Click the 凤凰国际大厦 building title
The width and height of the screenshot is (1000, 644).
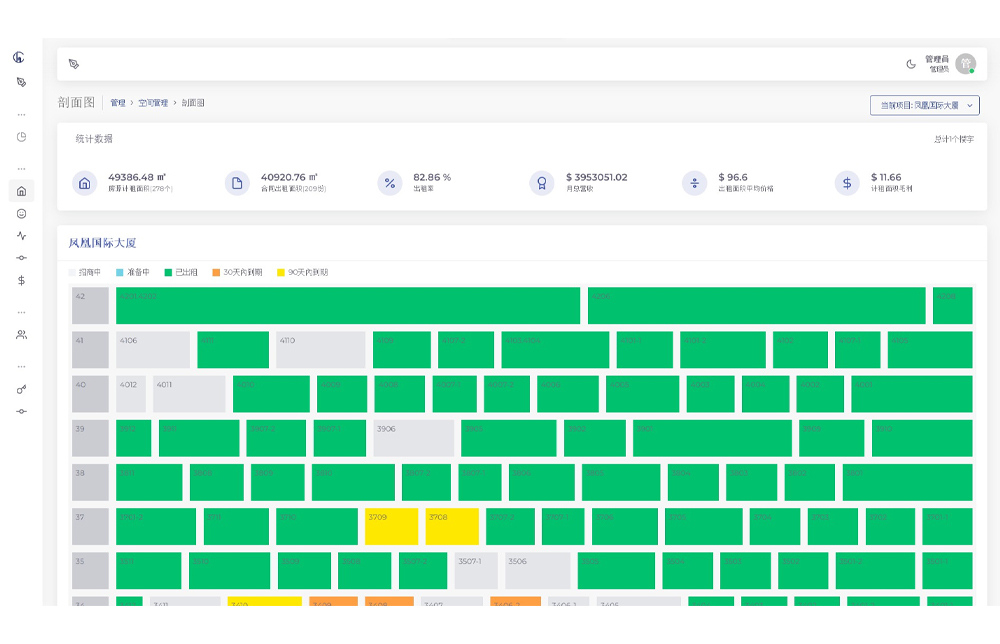[102, 243]
